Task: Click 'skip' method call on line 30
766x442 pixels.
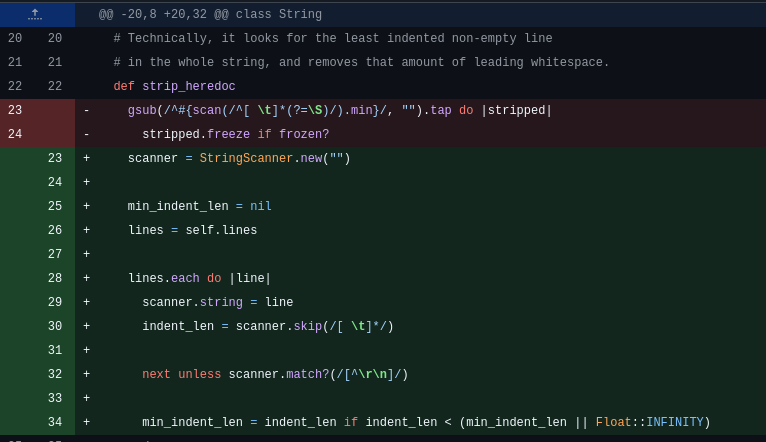Action: (308, 326)
